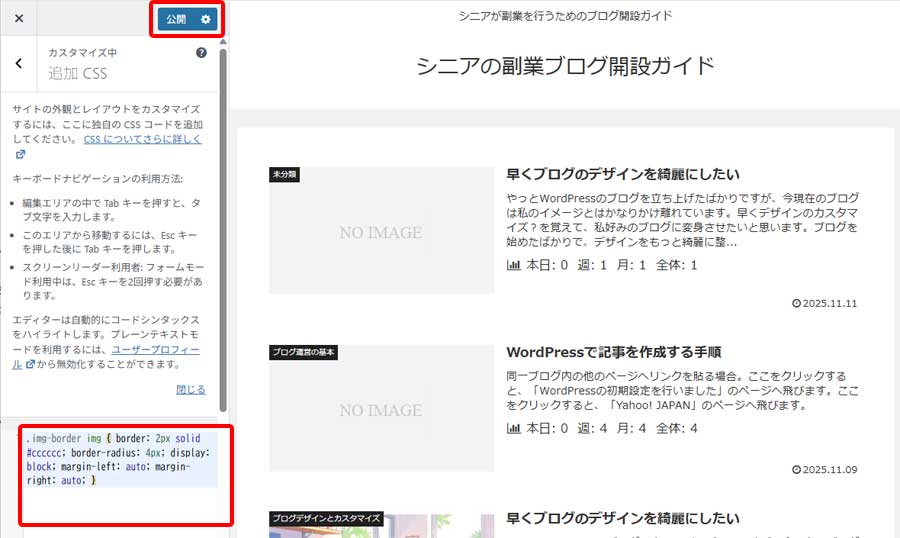900x538 pixels.
Task: Open the CSS についてさらに詳しく link
Action: pyautogui.click(x=142, y=139)
